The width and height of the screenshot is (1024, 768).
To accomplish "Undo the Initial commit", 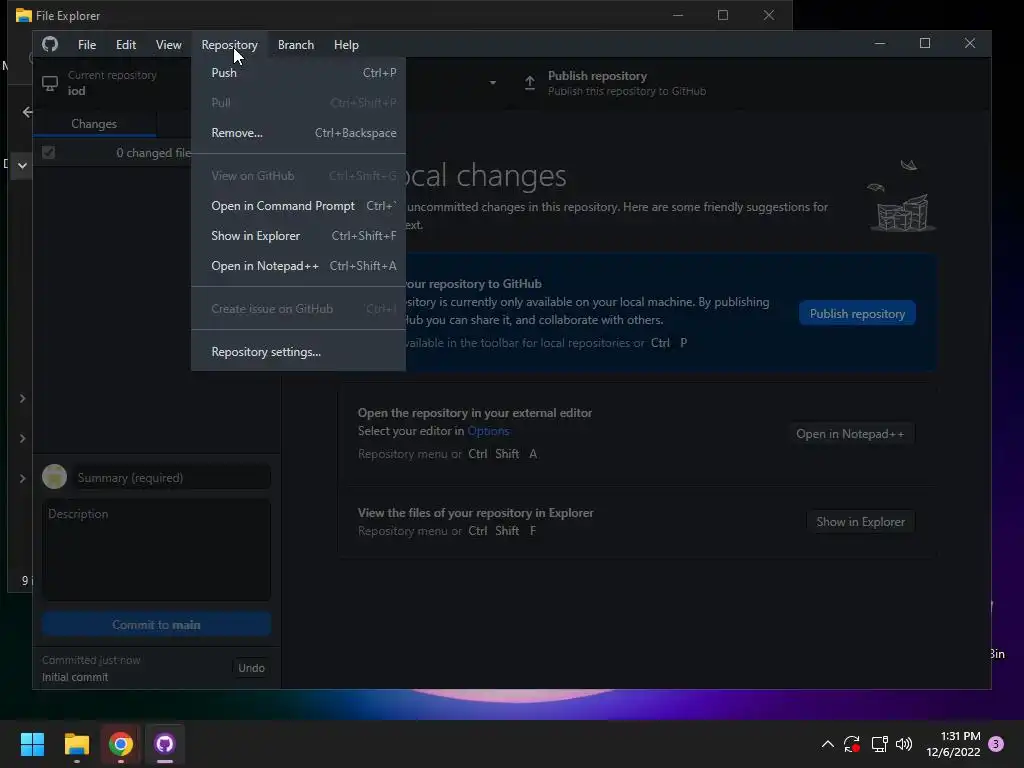I will click(x=251, y=667).
